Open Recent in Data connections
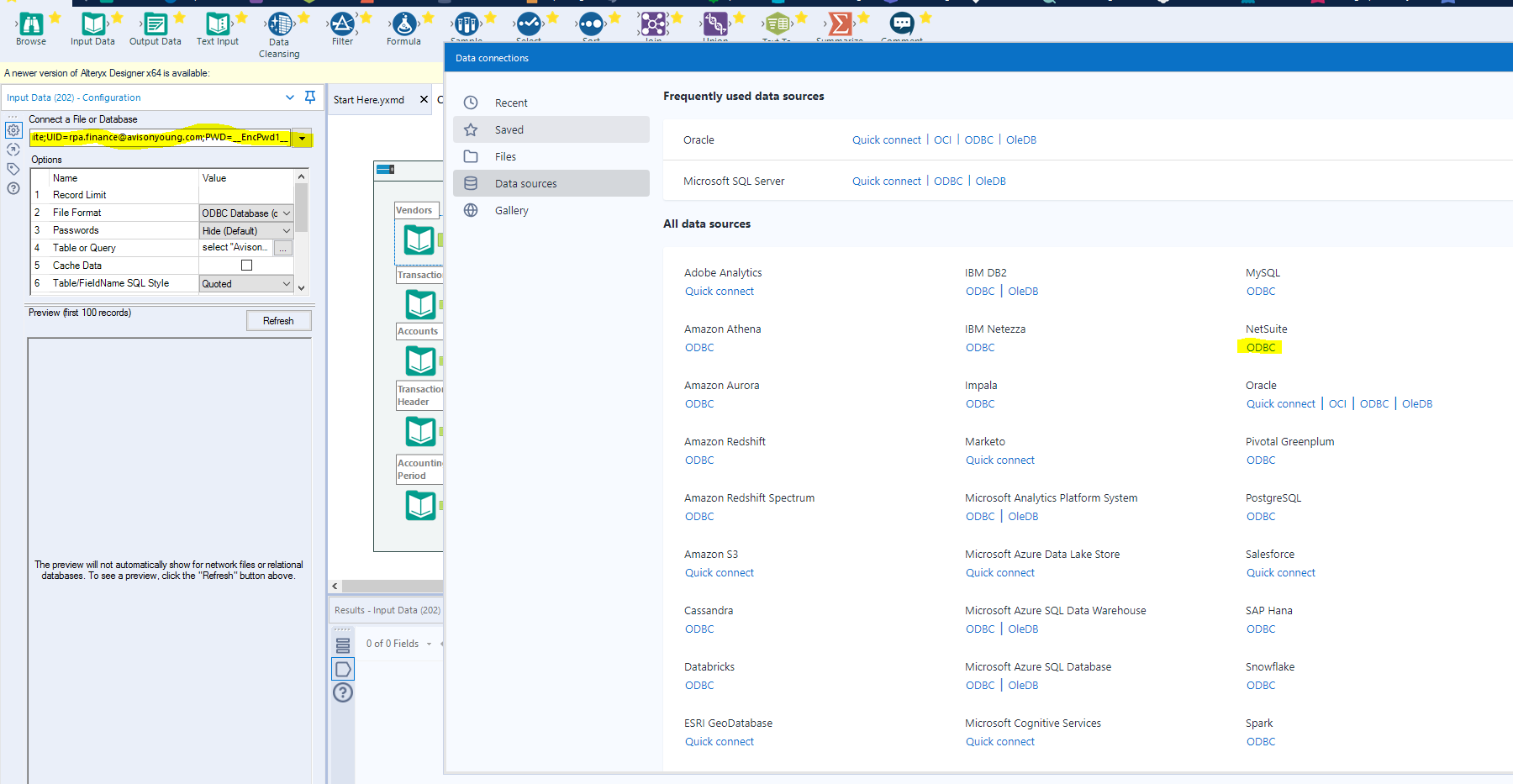 (x=551, y=103)
